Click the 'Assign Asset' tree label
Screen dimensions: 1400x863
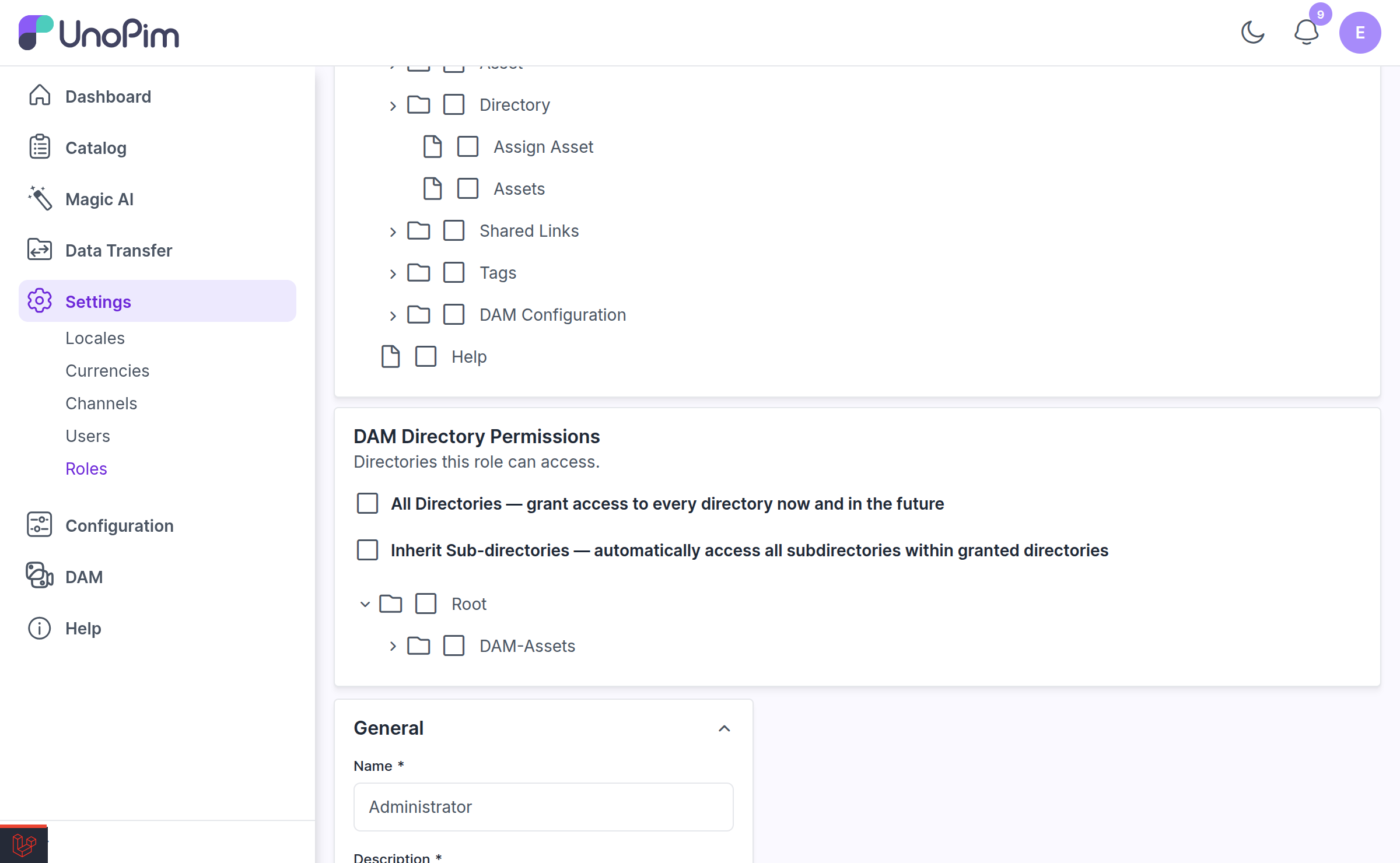tap(543, 147)
